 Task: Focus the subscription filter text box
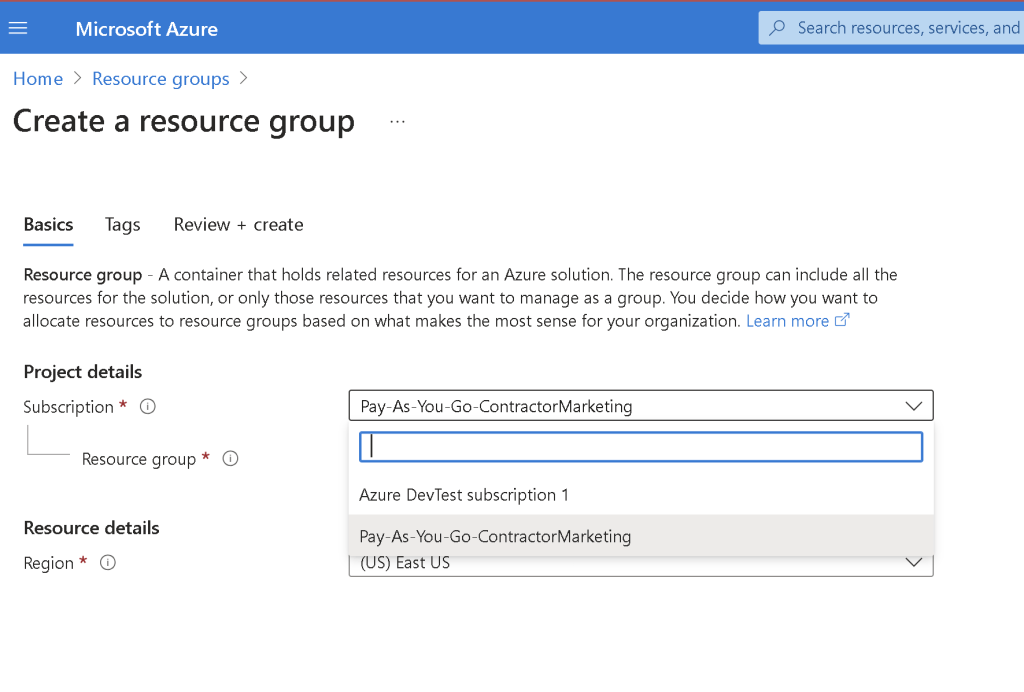[x=641, y=447]
